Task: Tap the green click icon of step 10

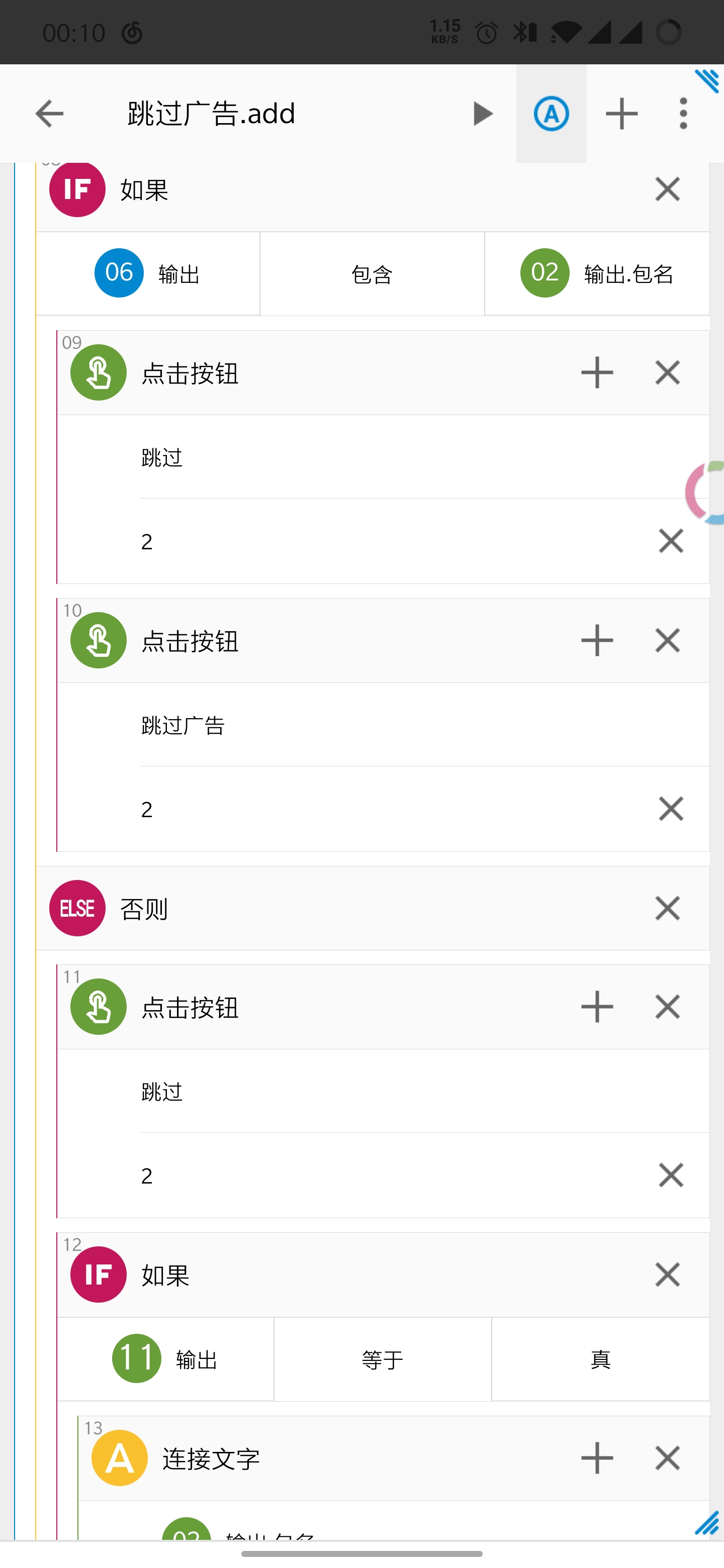Action: (x=99, y=640)
